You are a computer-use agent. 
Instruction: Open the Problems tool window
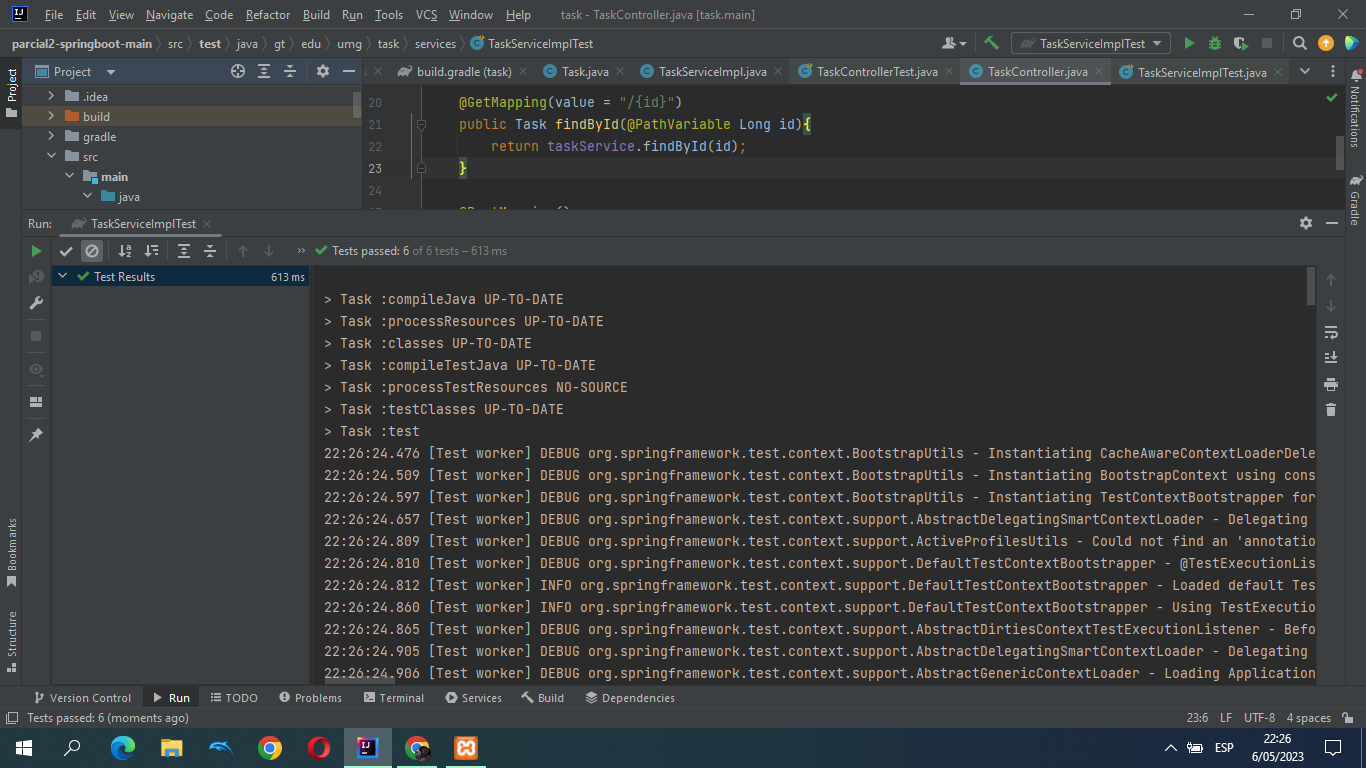(311, 698)
